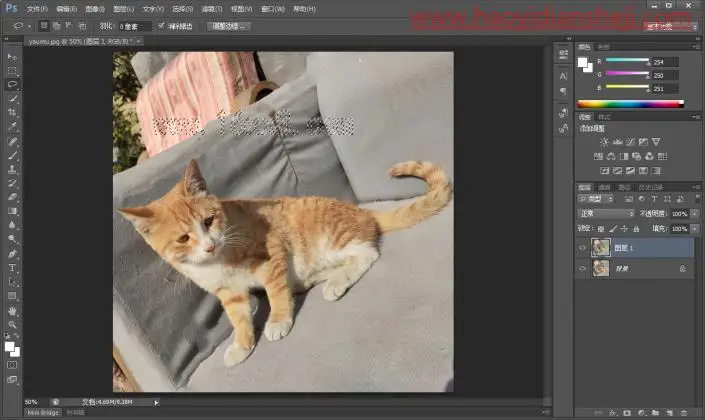Toggle the anti-alias checkbox in options bar

click(x=161, y=26)
